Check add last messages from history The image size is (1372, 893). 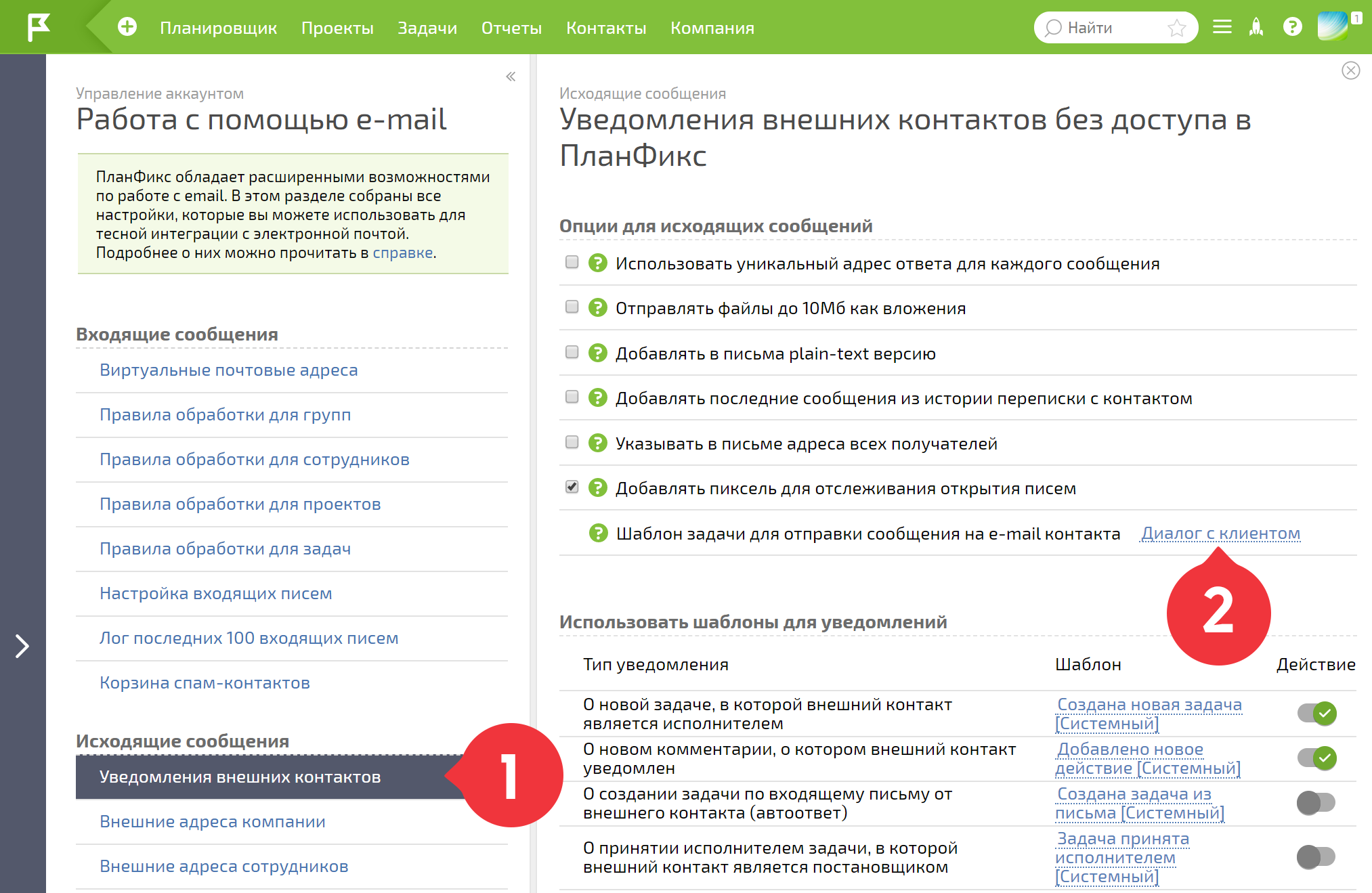572,397
